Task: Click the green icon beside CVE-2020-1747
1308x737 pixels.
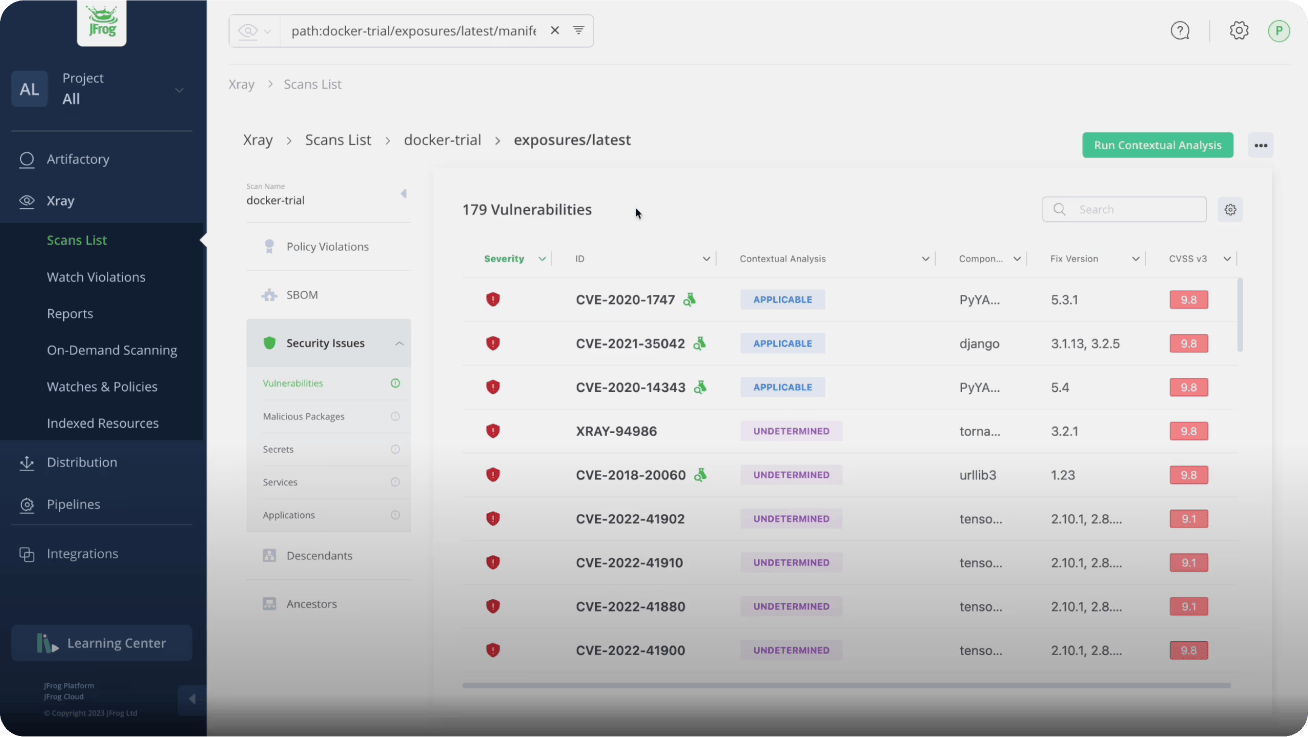Action: (x=690, y=299)
